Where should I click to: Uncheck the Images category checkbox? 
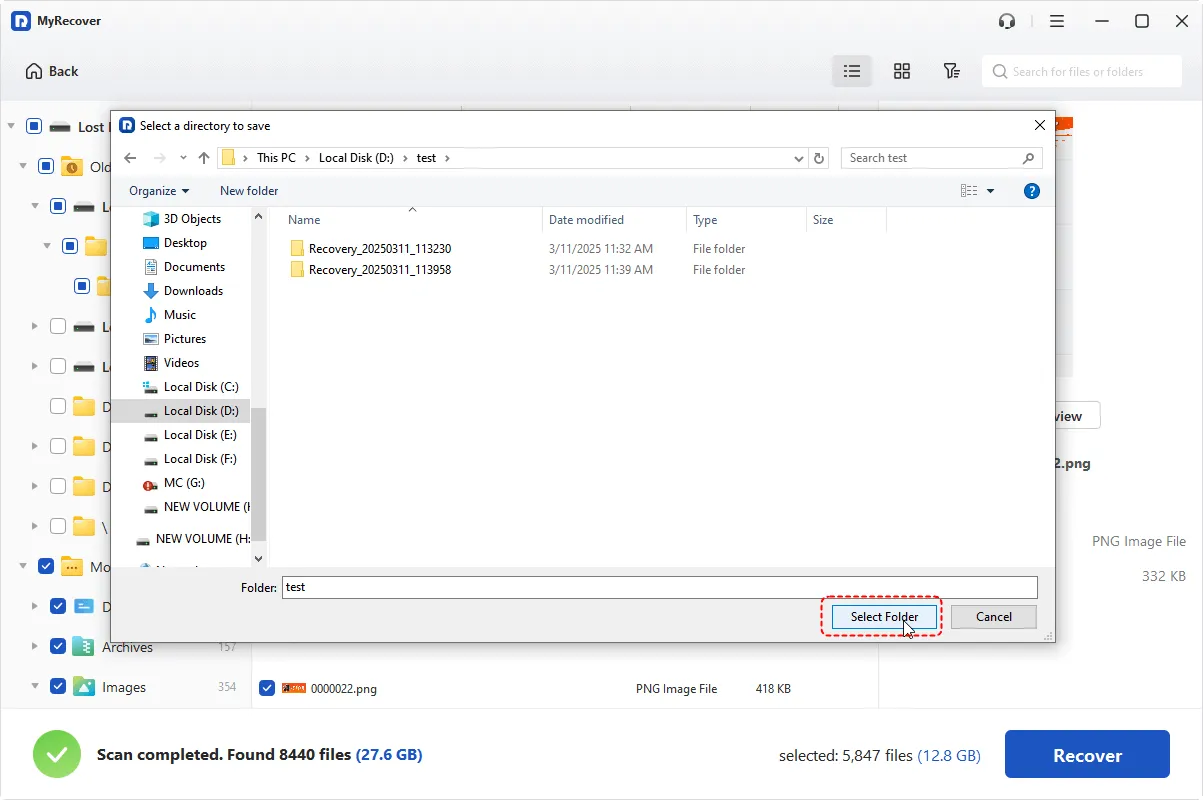pos(58,687)
